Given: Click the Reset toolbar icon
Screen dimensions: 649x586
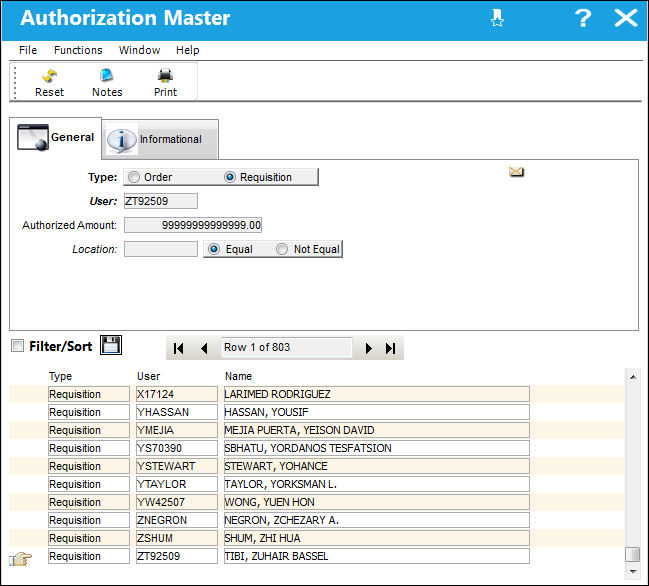Looking at the screenshot, I should (x=49, y=82).
